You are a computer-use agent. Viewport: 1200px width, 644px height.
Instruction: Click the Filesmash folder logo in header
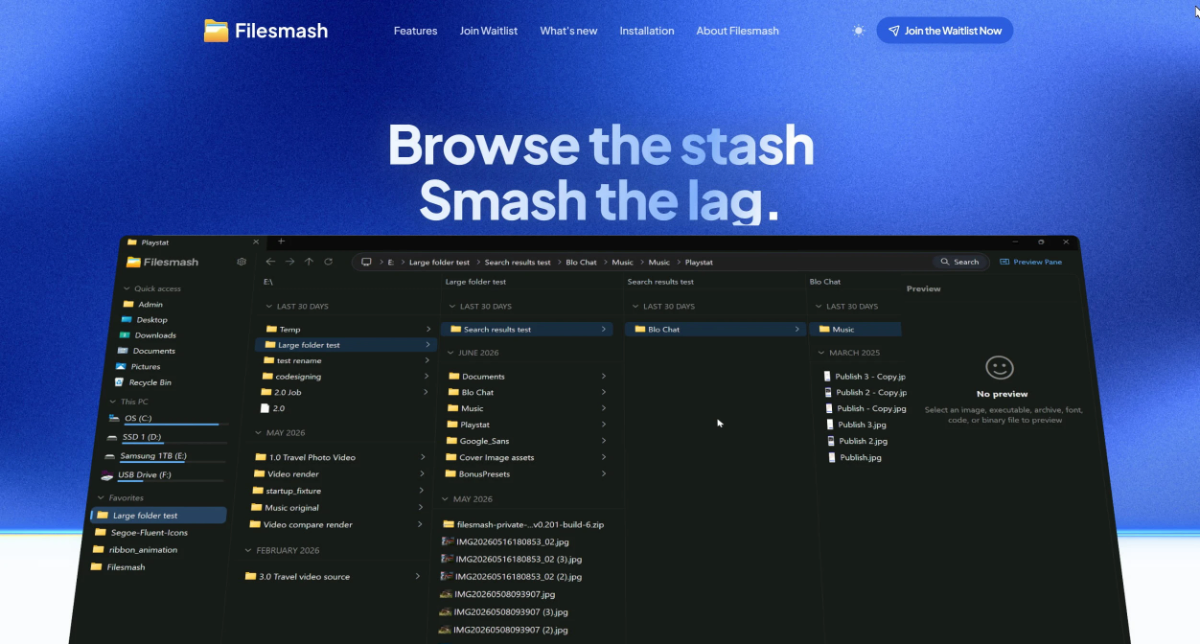(216, 31)
